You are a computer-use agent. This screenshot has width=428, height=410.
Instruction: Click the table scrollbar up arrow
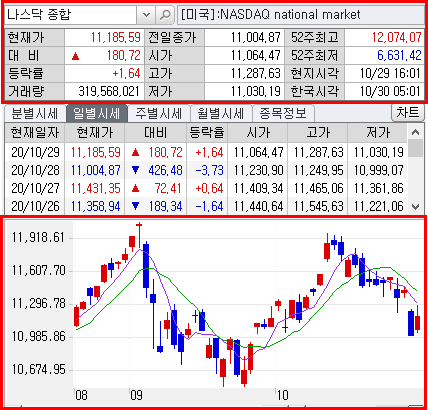click(415, 132)
